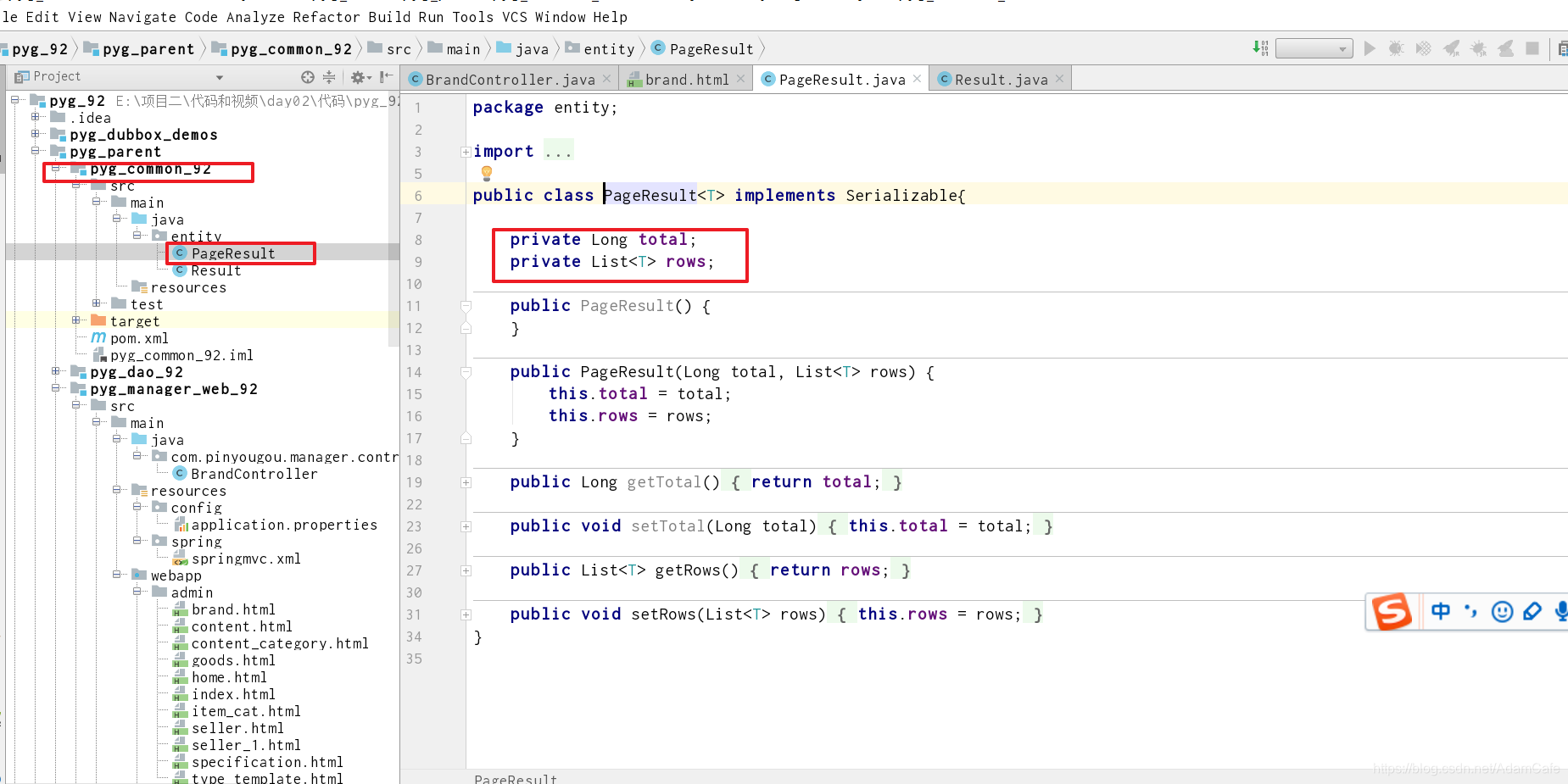Open the Project view selector dropdown
Viewport: 1568px width, 784px height.
coord(220,77)
